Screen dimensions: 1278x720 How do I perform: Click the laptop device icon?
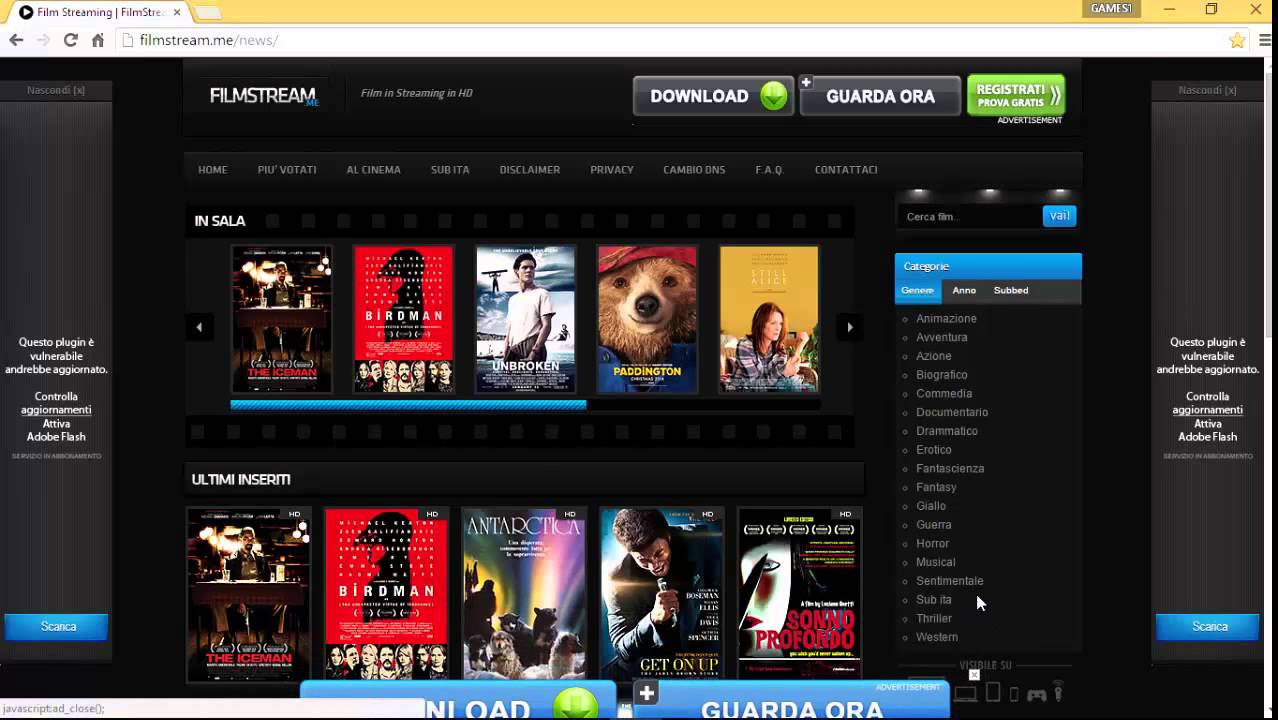point(965,693)
